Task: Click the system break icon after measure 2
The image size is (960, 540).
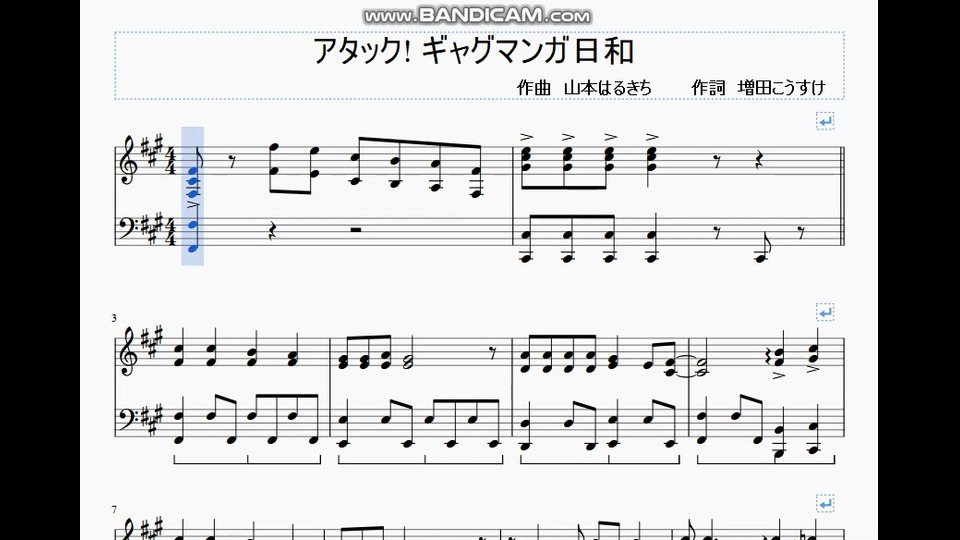Action: (x=825, y=121)
